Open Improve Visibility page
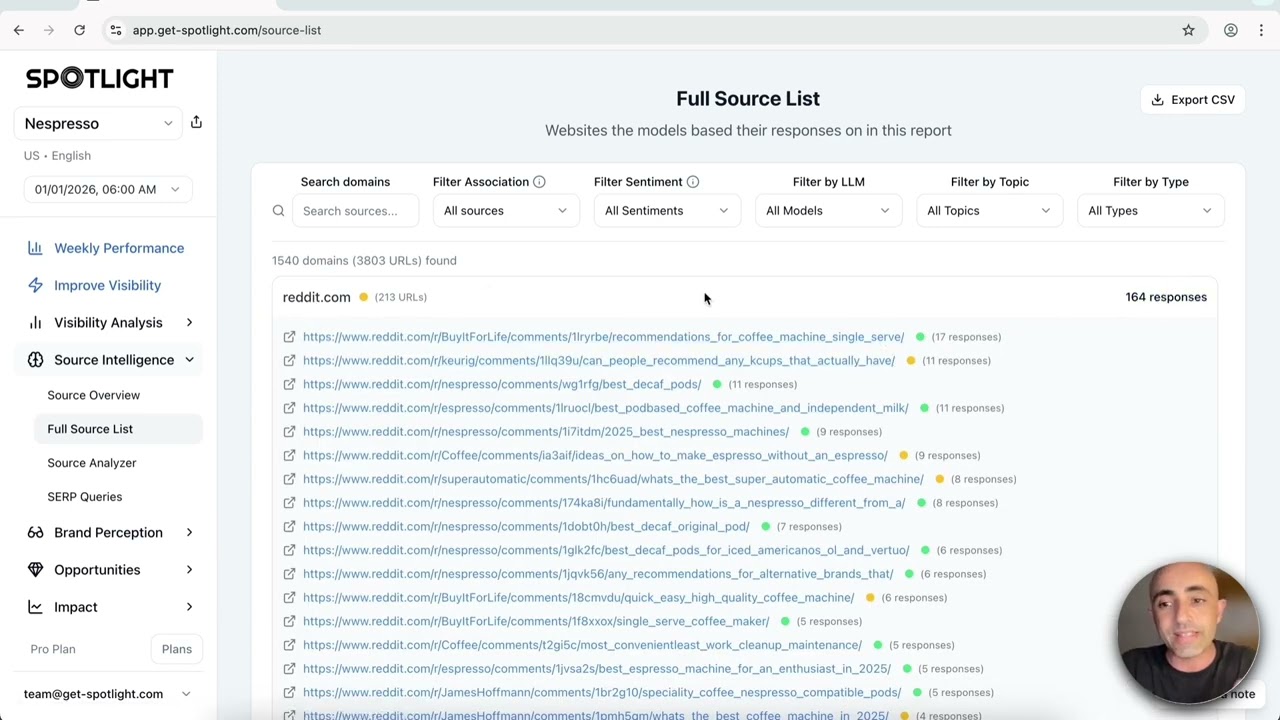The width and height of the screenshot is (1280, 720). 107,285
